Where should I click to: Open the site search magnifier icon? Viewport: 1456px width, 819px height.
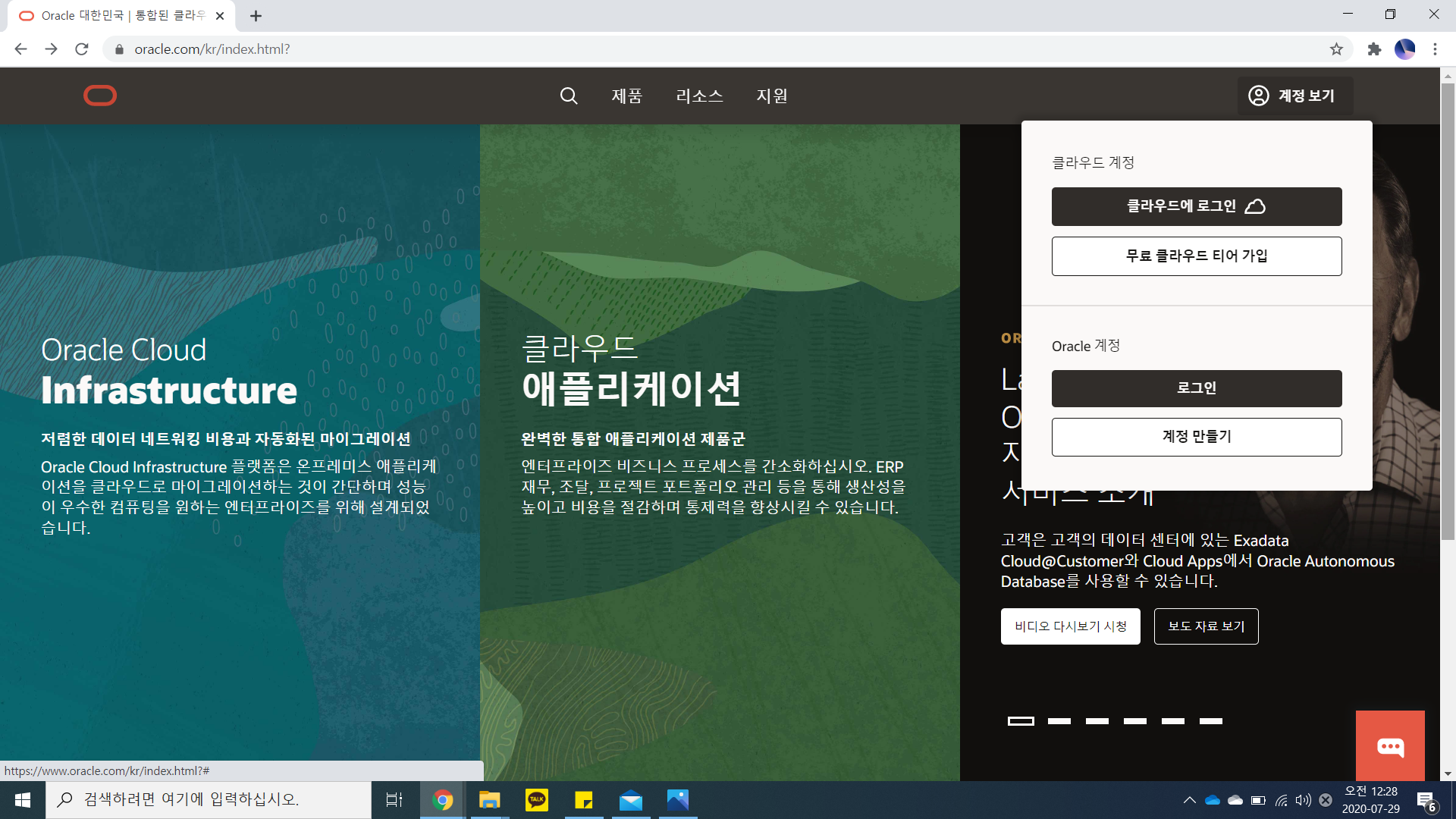pos(569,96)
